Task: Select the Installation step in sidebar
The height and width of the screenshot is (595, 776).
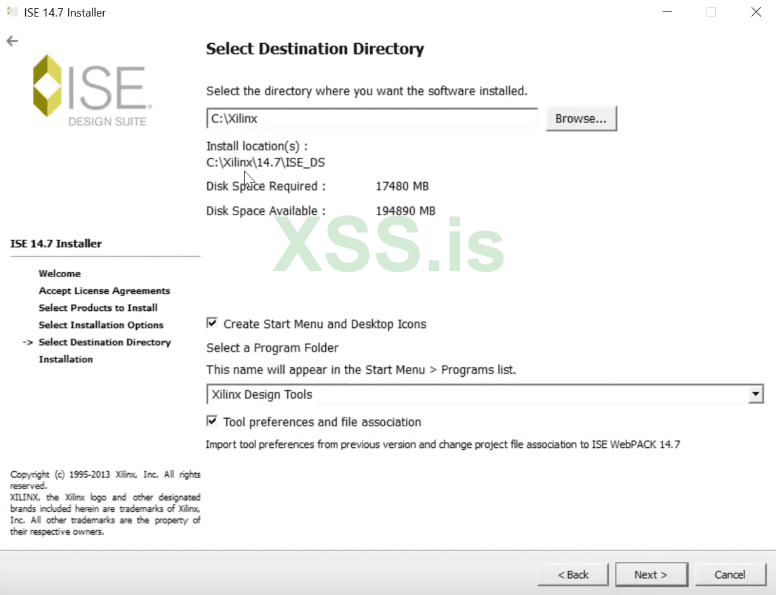Action: coord(66,359)
